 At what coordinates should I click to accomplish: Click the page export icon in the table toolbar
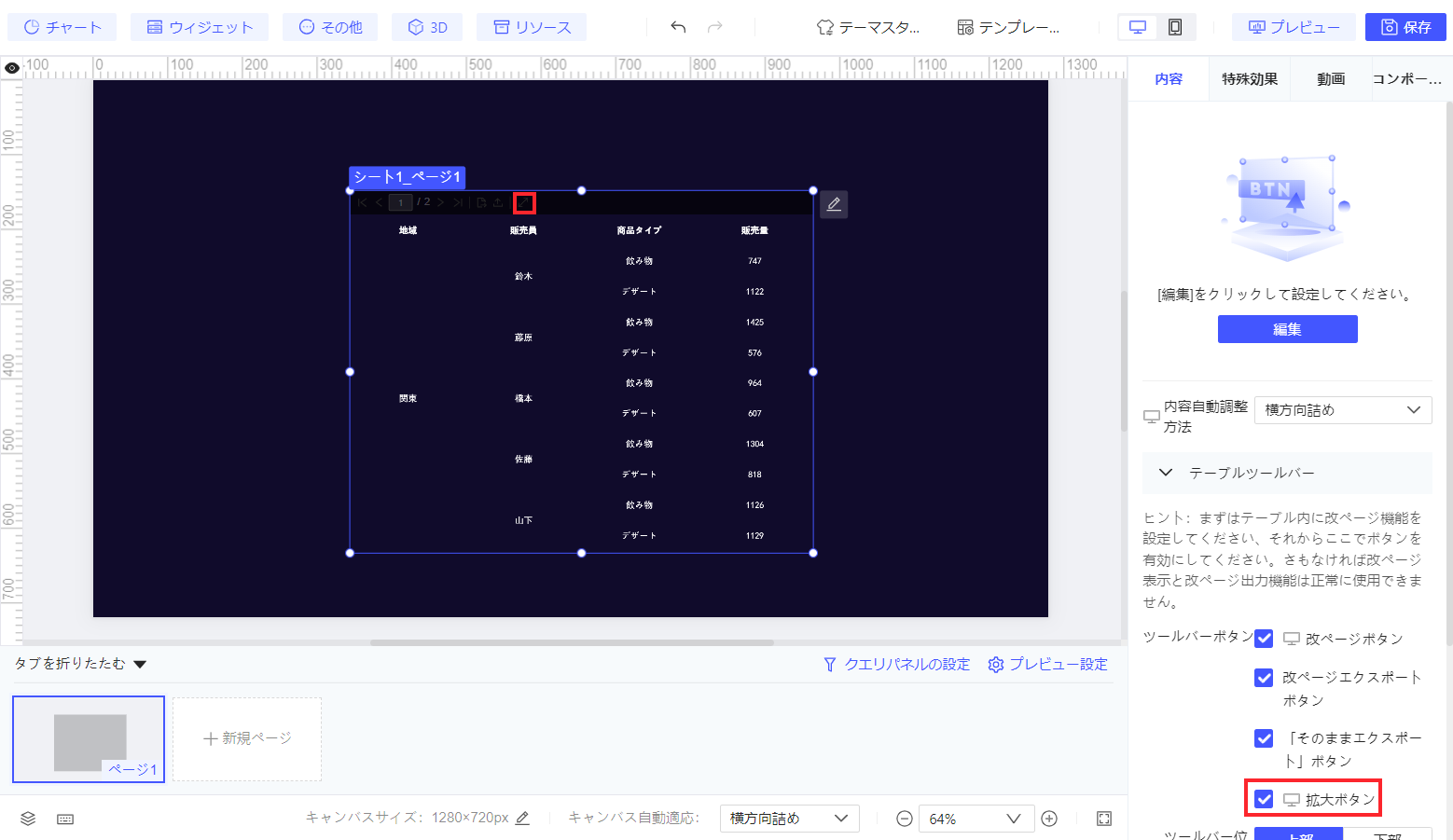[481, 202]
